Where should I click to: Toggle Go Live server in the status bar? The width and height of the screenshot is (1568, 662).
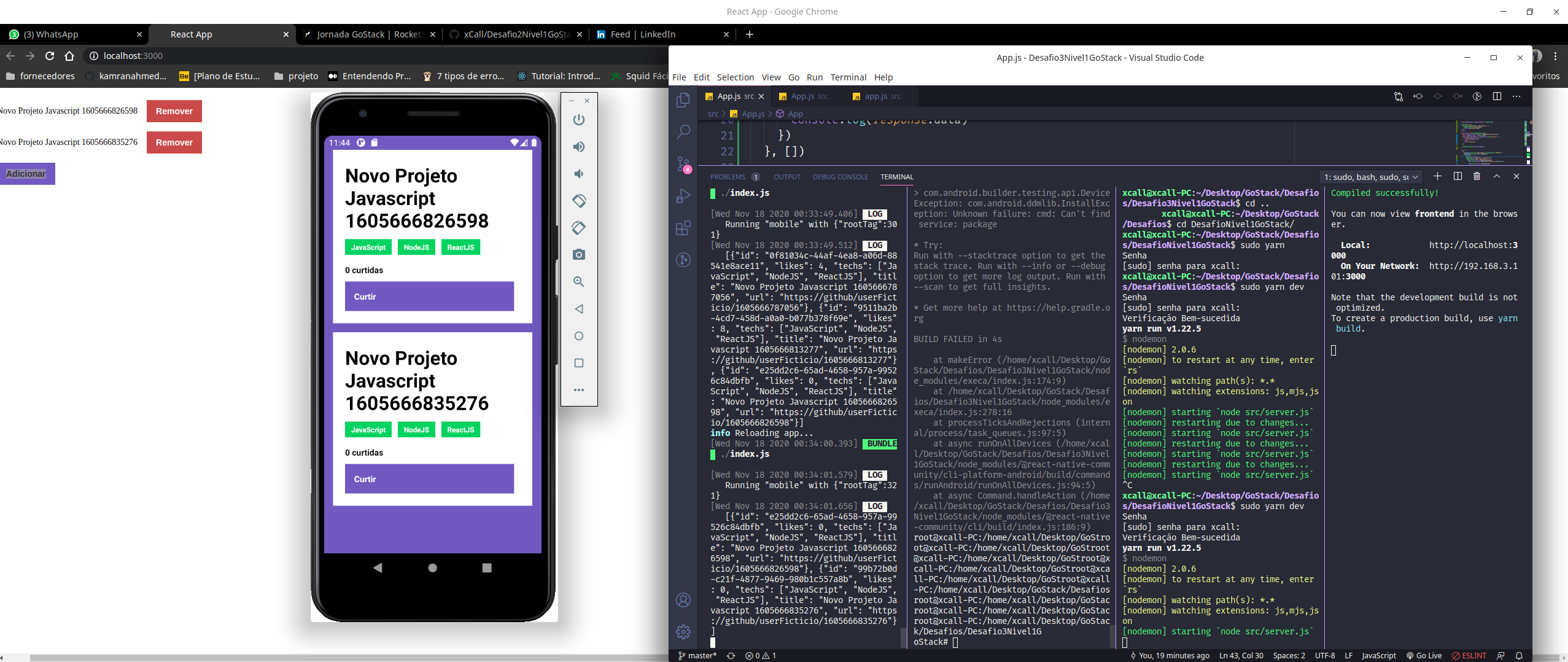[x=1424, y=655]
